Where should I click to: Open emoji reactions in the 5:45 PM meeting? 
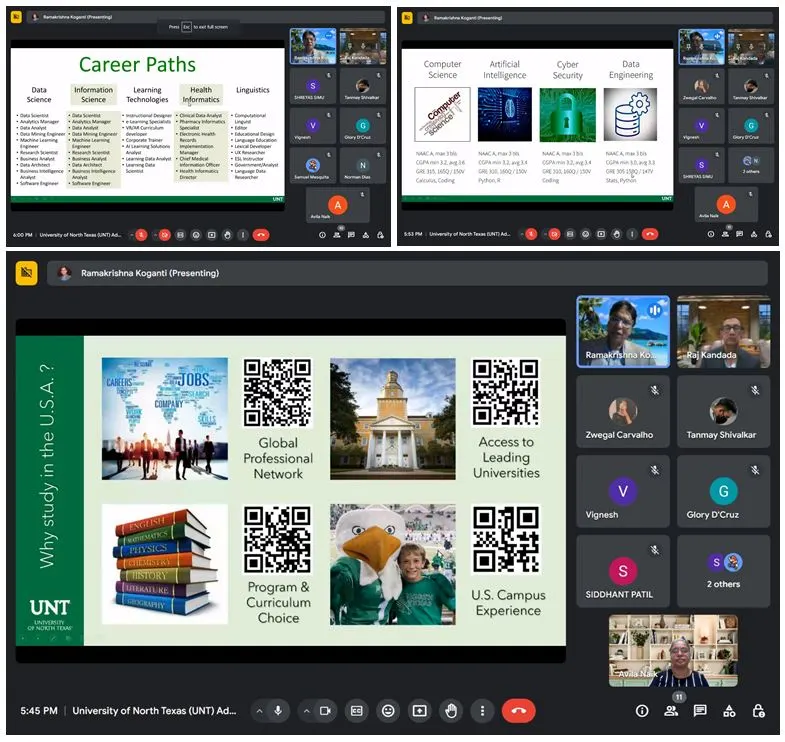[x=388, y=710]
